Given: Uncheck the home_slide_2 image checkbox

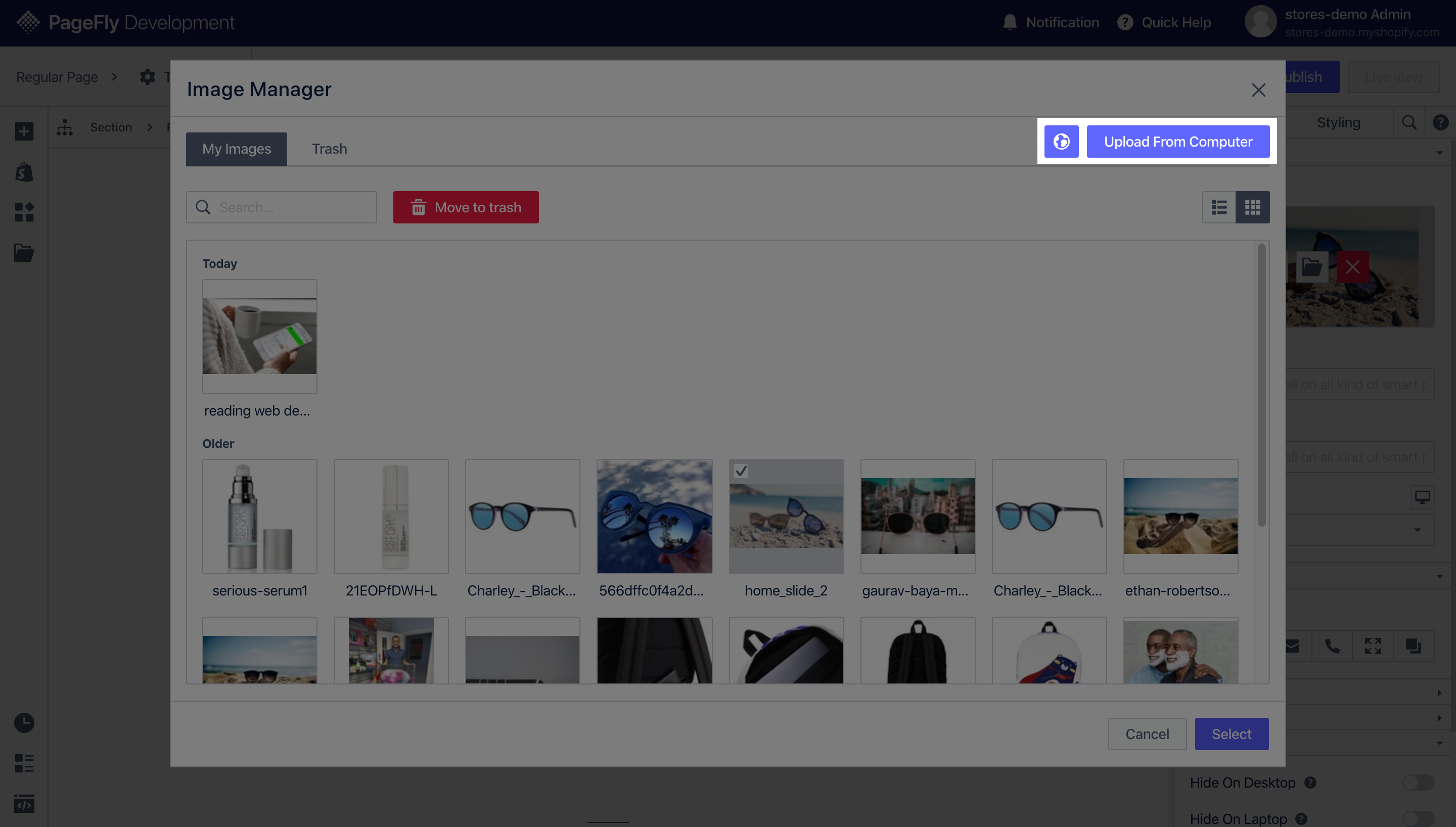Looking at the screenshot, I should (741, 472).
